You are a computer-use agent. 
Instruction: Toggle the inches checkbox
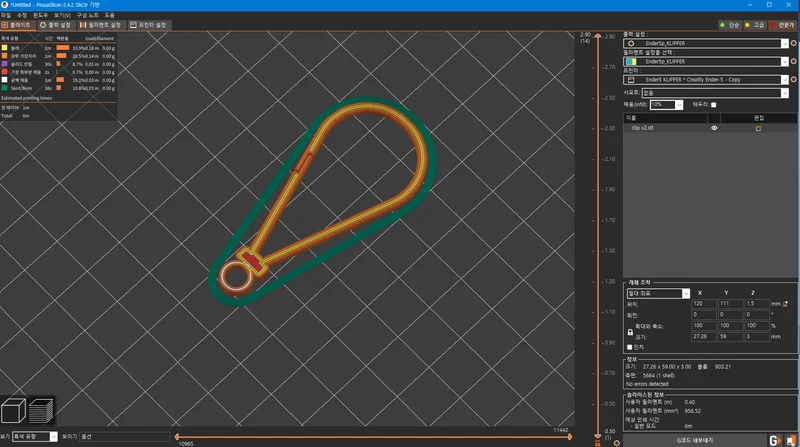[630, 347]
